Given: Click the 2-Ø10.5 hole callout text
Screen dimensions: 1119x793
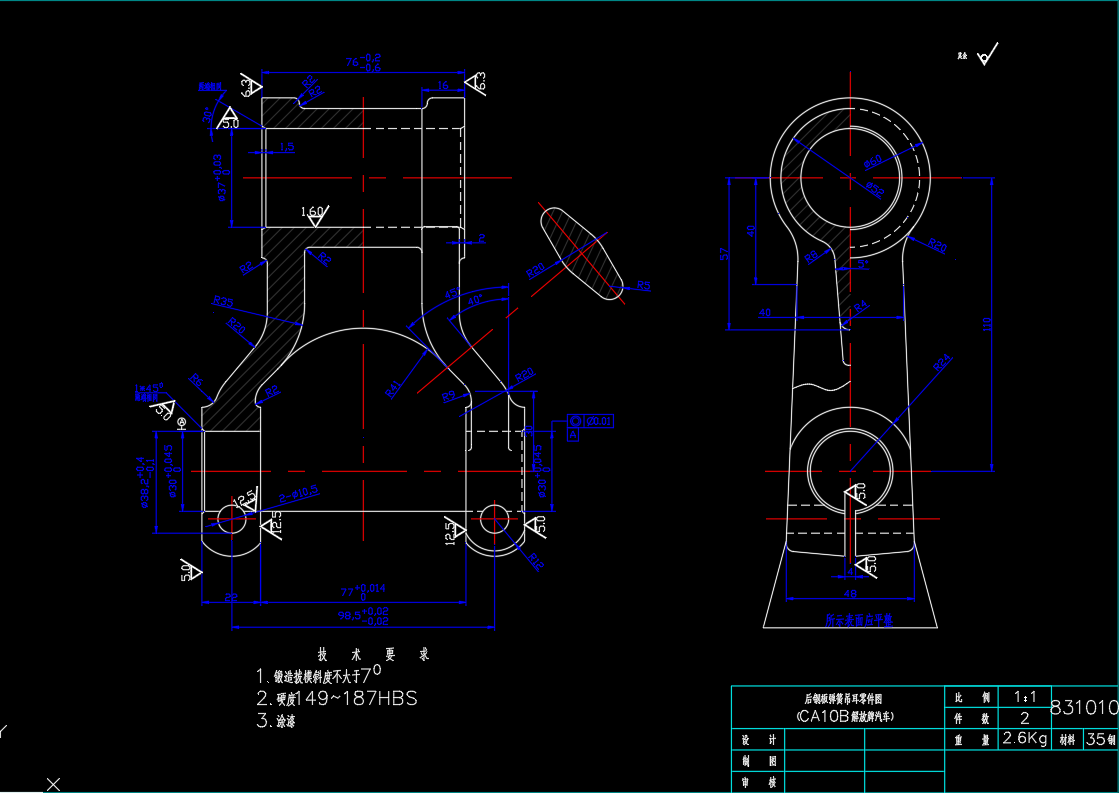Looking at the screenshot, I should pyautogui.click(x=299, y=492).
